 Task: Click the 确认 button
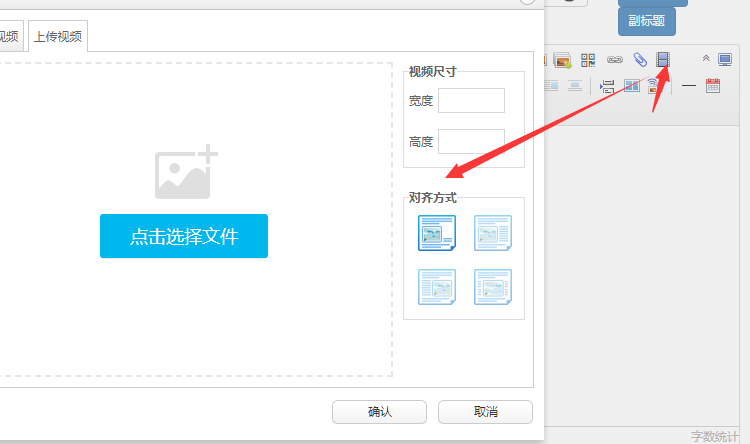click(x=380, y=412)
